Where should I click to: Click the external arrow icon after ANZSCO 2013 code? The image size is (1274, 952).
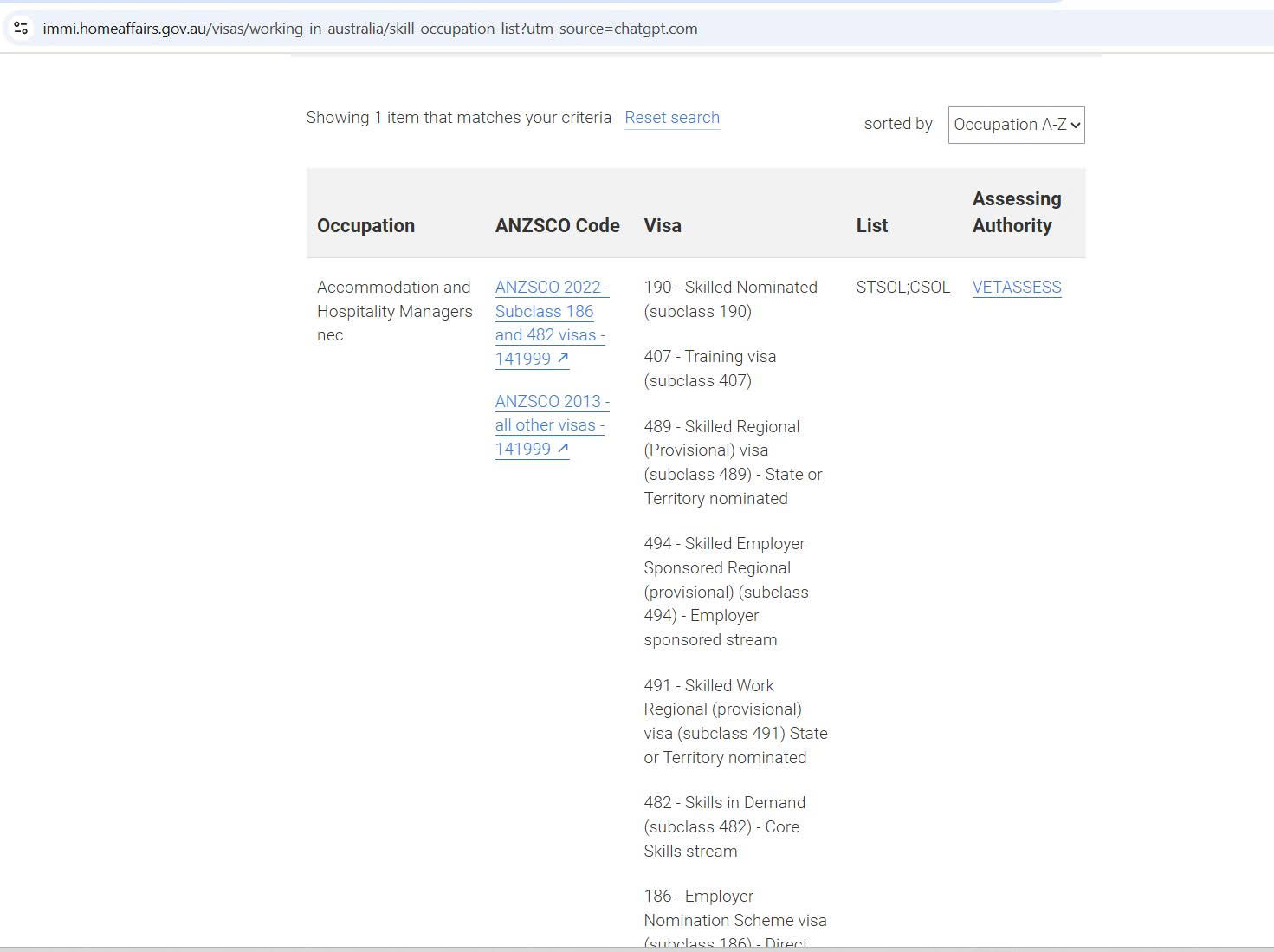[x=563, y=448]
